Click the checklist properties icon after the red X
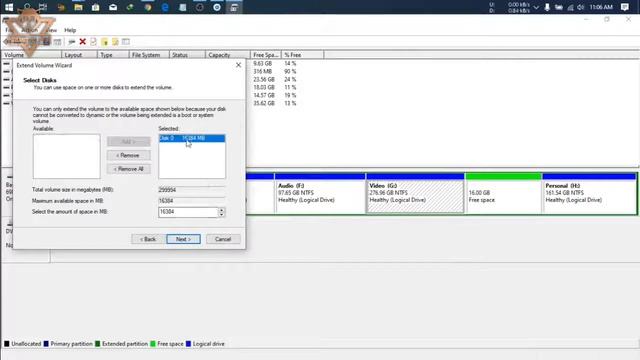 click(93, 42)
